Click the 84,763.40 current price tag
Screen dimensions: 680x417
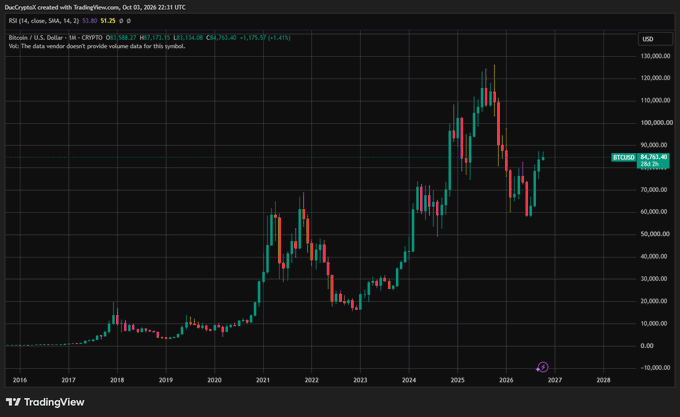tap(654, 157)
